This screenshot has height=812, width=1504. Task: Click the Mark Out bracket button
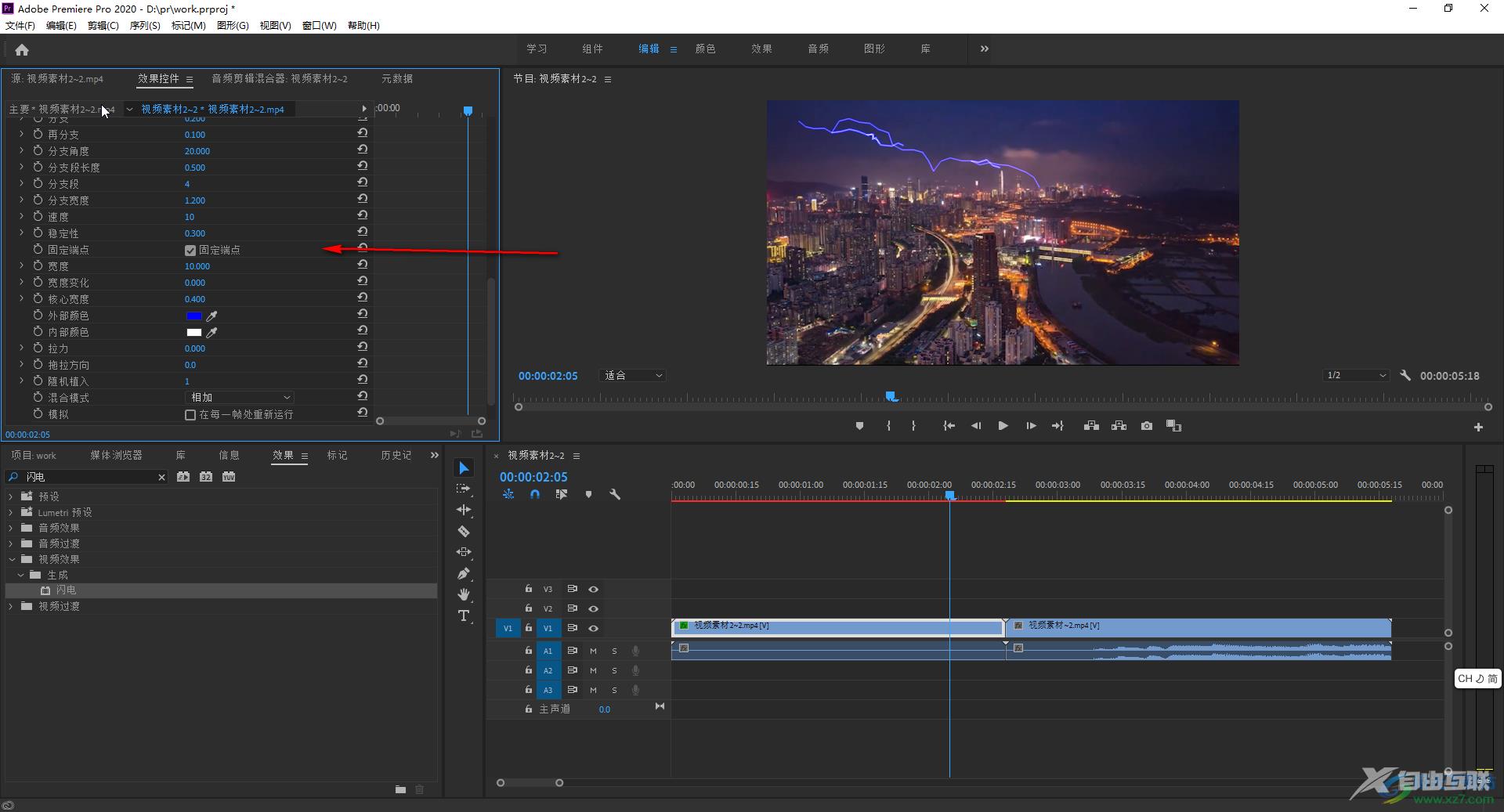point(913,426)
